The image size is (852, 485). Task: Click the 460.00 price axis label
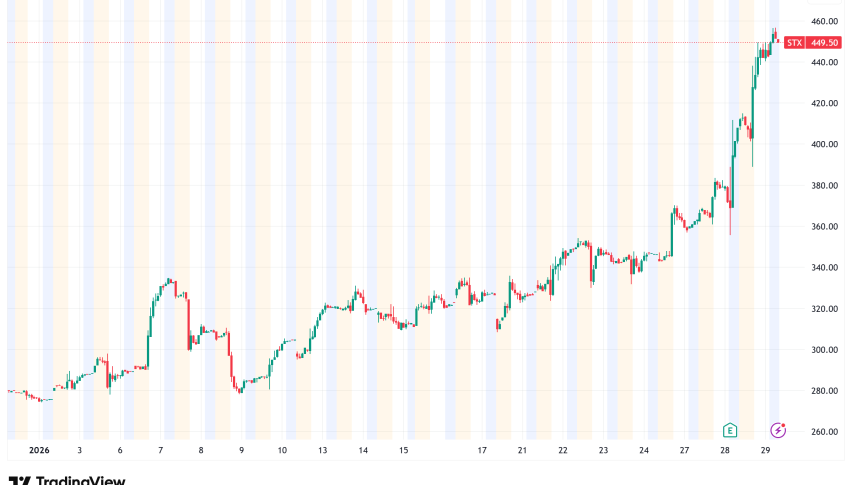coord(825,21)
